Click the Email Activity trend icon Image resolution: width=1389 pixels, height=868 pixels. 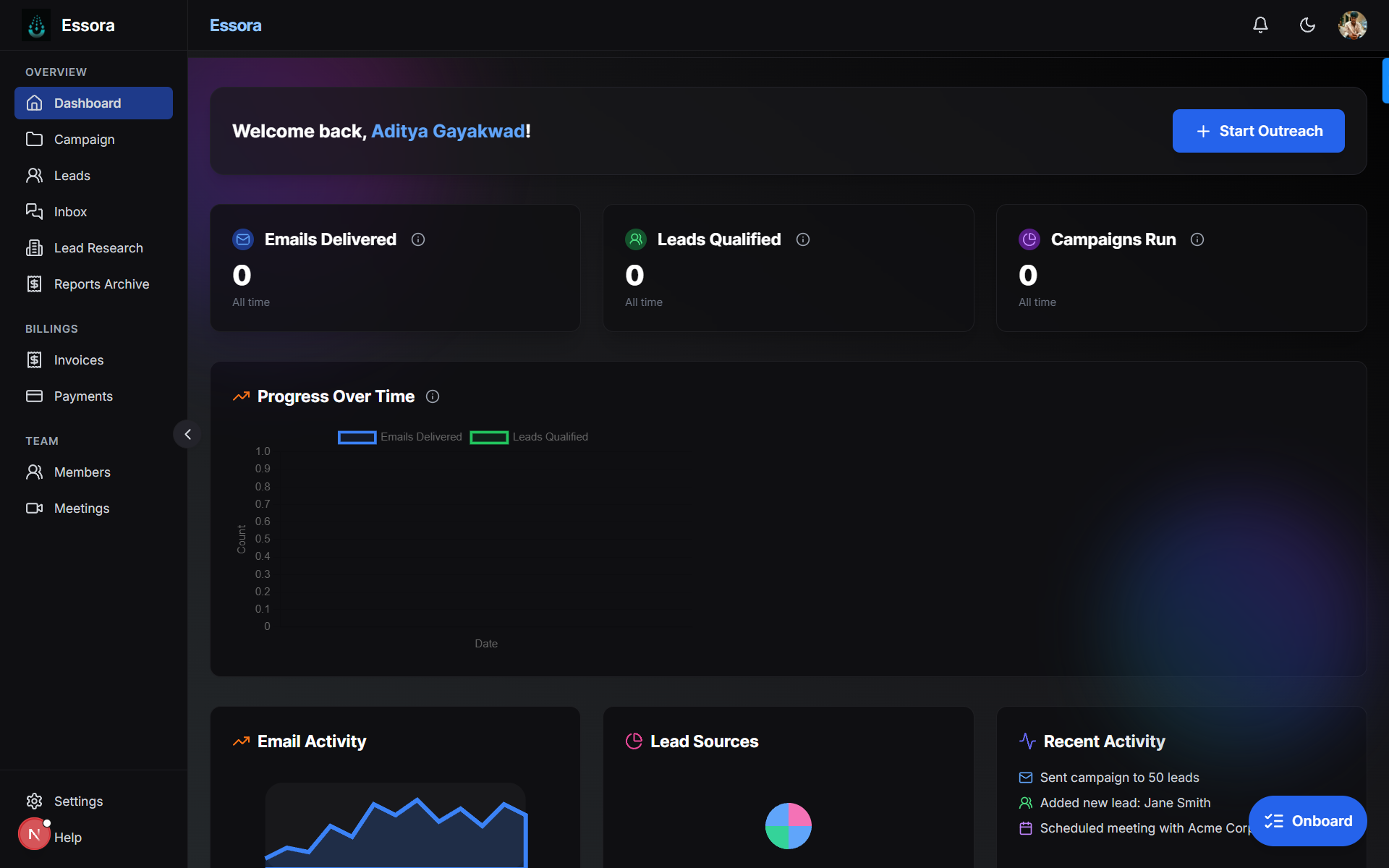(241, 741)
